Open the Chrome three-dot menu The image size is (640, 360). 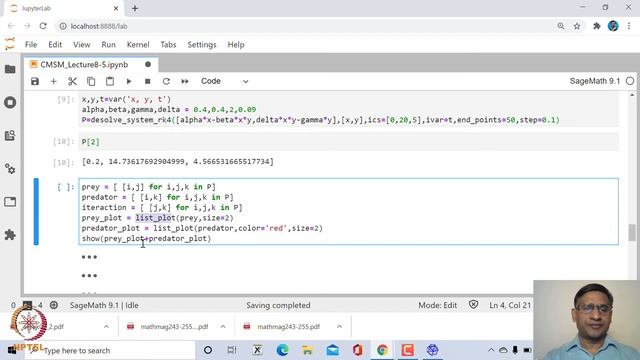pos(629,26)
